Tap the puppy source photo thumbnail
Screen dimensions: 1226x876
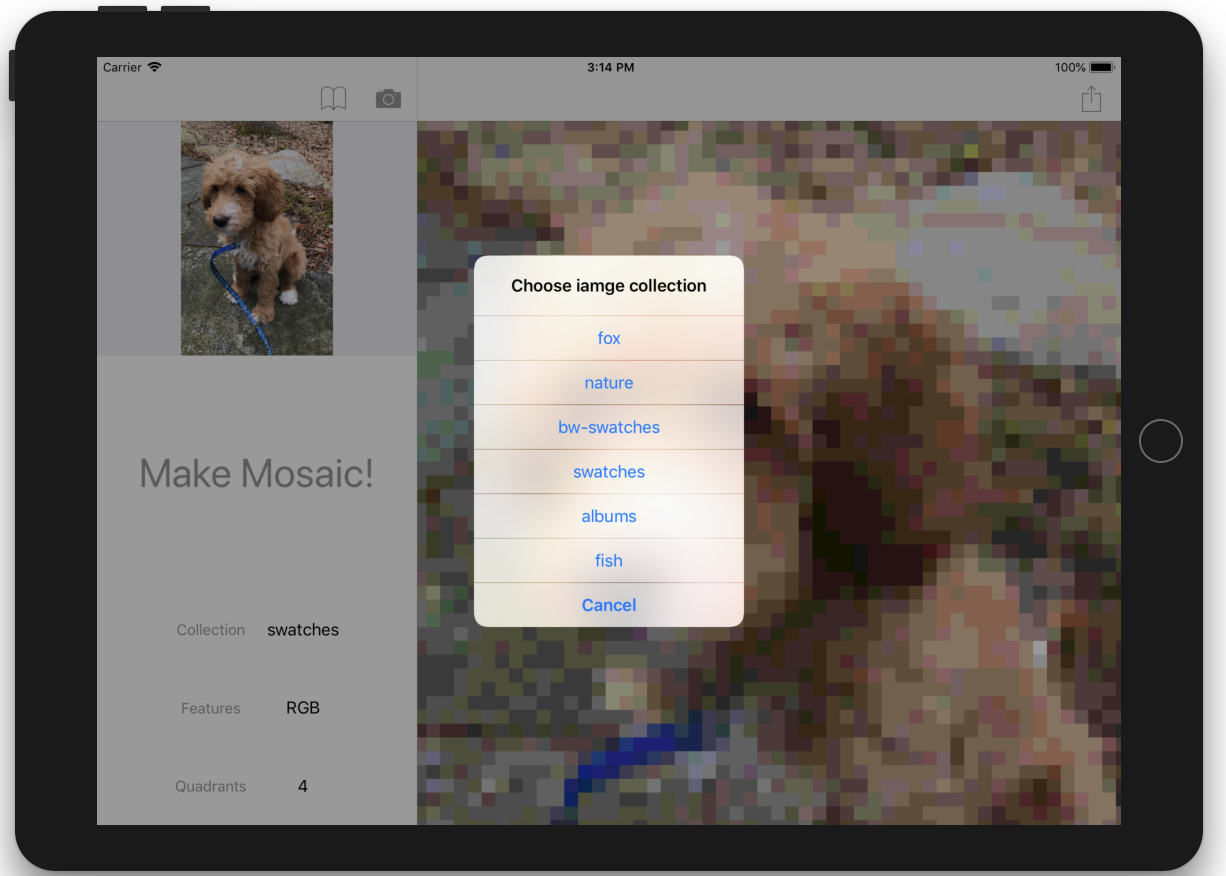(x=257, y=238)
